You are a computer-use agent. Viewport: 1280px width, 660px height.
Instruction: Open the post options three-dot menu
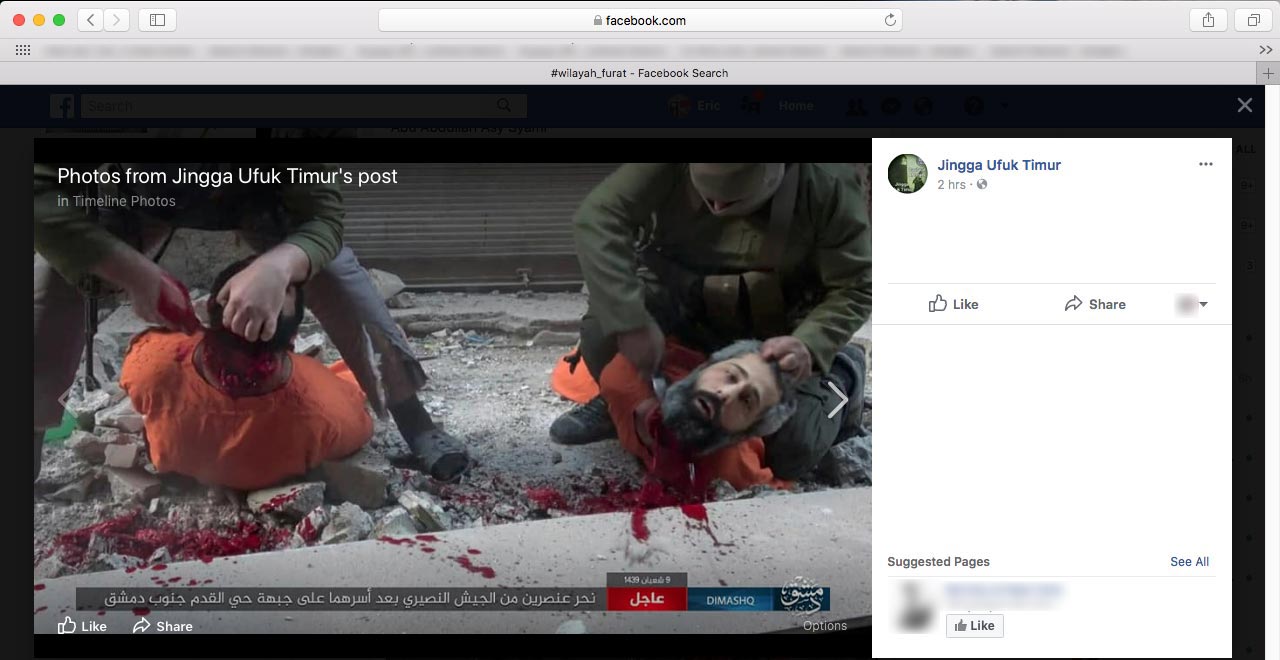point(1205,164)
